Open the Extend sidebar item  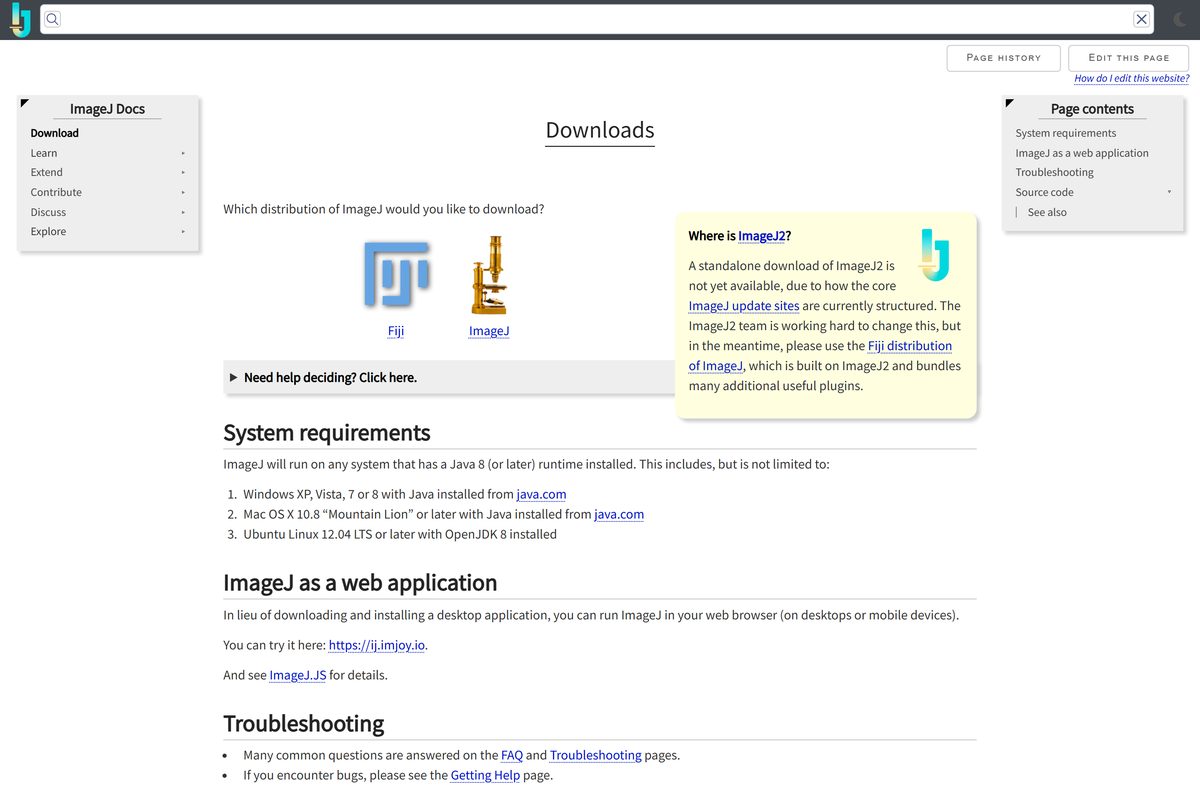[46, 172]
